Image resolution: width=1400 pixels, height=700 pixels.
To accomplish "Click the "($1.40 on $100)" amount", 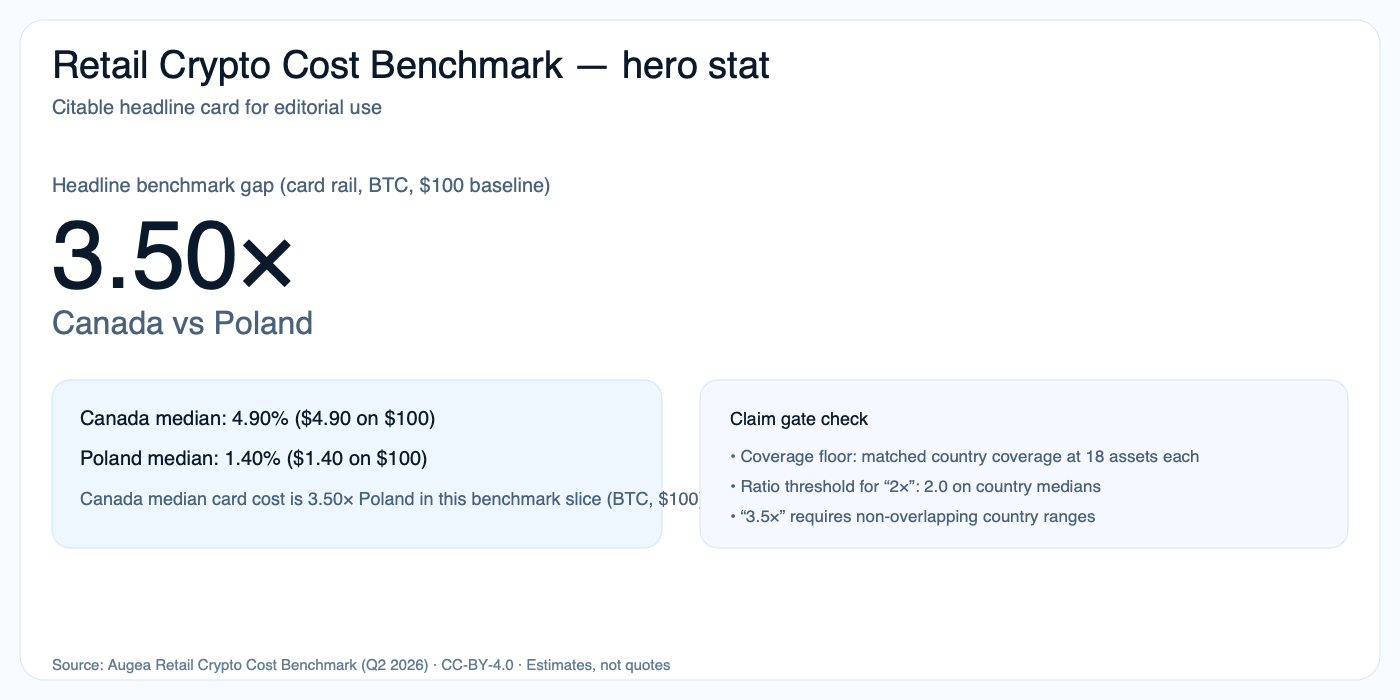I will tap(357, 458).
